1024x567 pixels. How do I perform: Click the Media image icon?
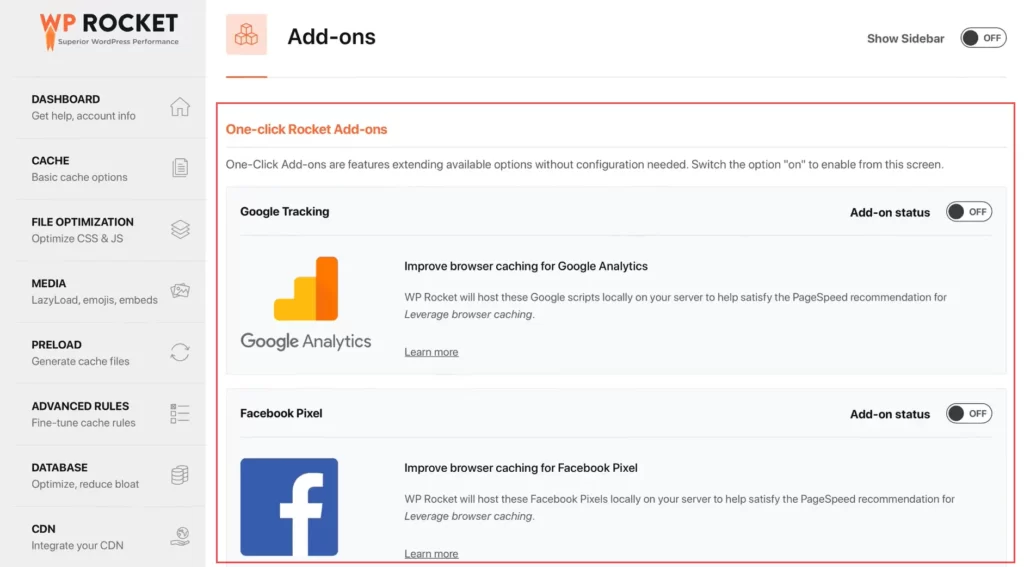180,291
